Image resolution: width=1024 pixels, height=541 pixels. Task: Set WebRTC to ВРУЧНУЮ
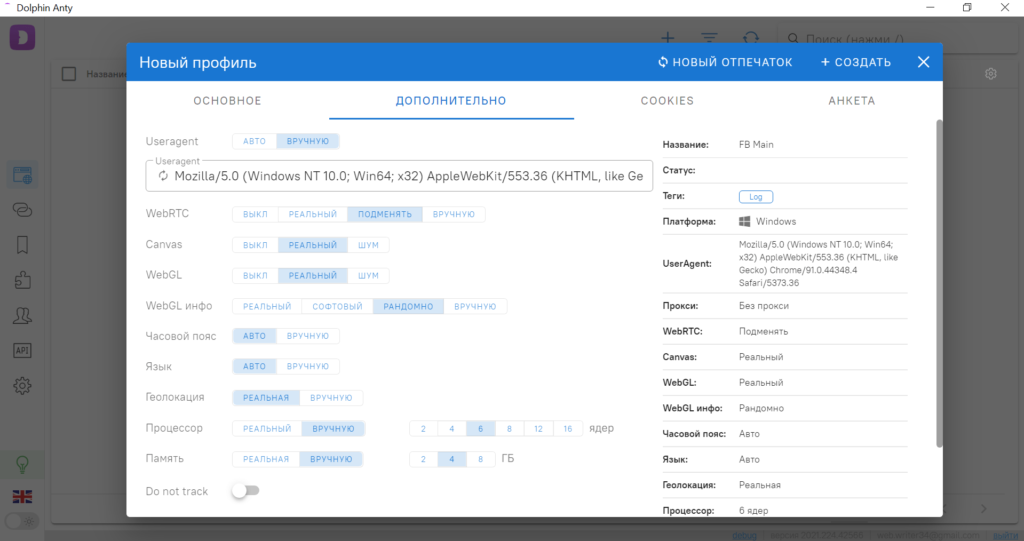(454, 214)
